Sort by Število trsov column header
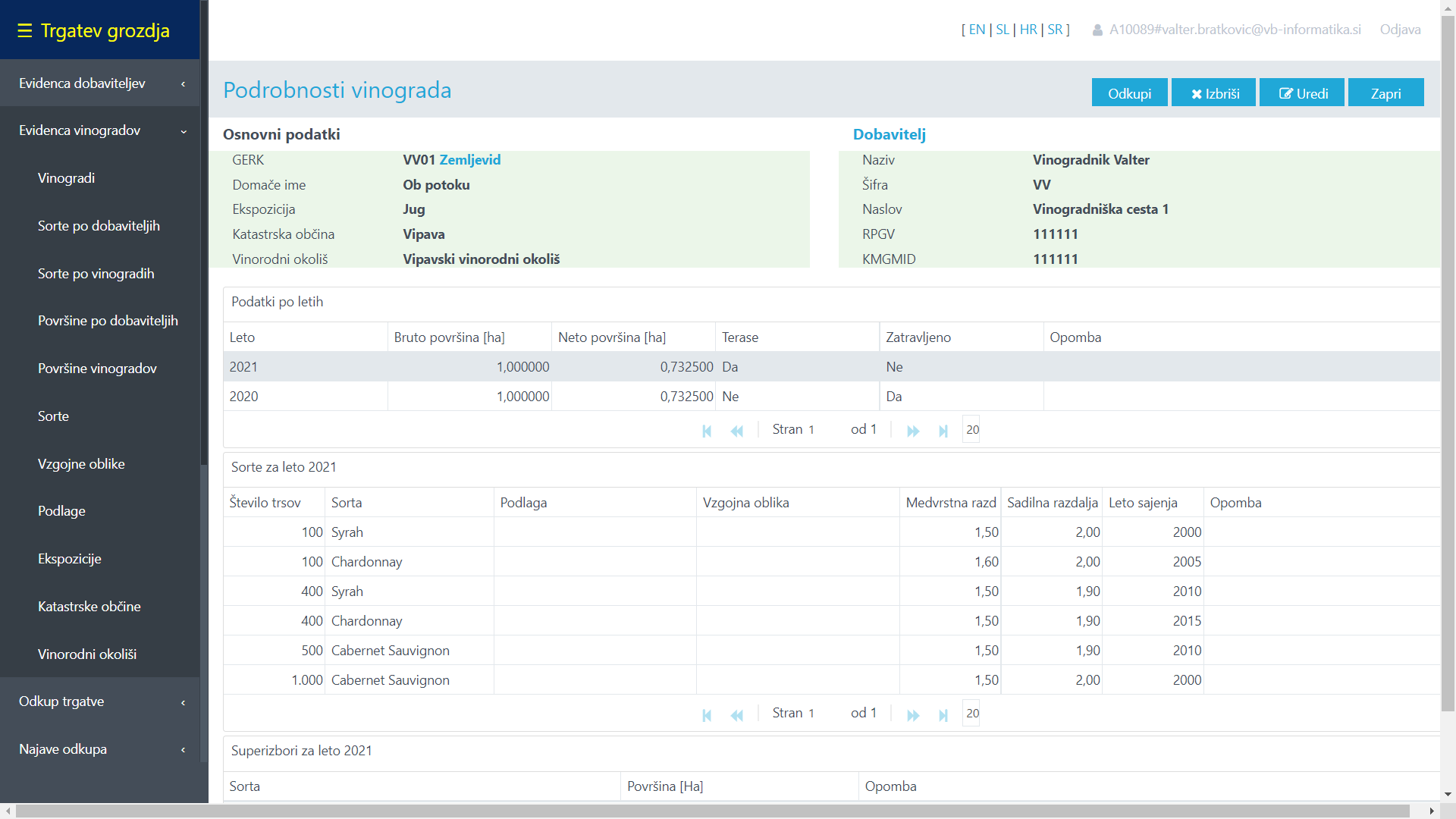 click(x=274, y=503)
